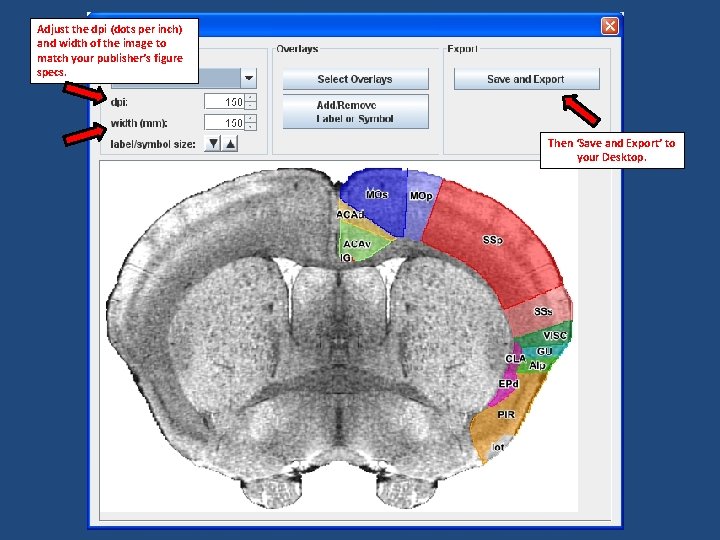Click into the dpi value field
Image resolution: width=720 pixels, height=540 pixels.
coord(225,101)
